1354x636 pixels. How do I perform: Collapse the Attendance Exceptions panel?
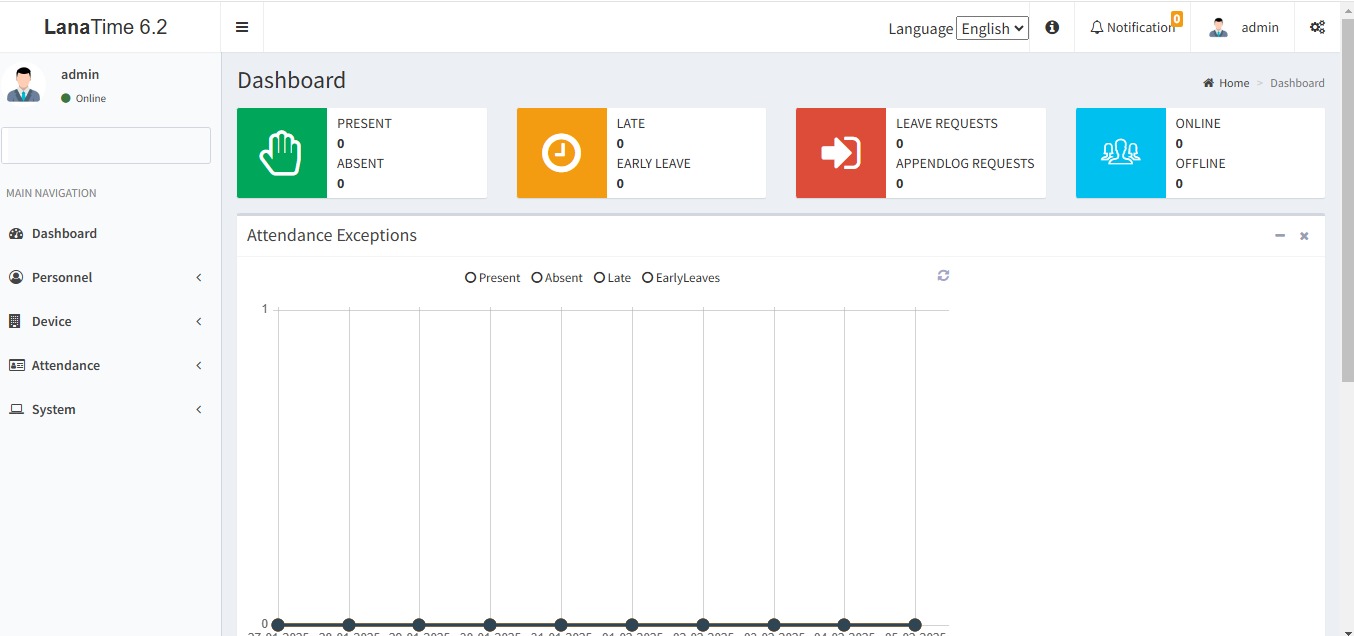[x=1280, y=235]
